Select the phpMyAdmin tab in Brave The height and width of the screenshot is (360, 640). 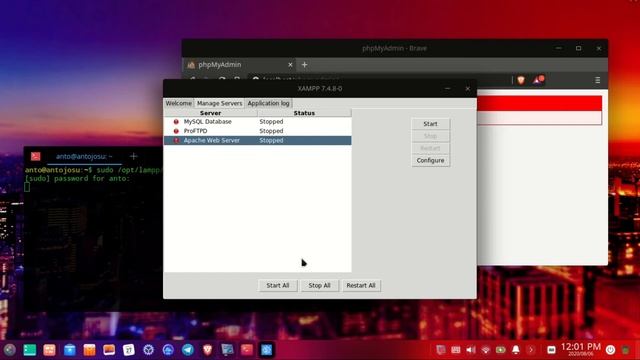pyautogui.click(x=240, y=64)
